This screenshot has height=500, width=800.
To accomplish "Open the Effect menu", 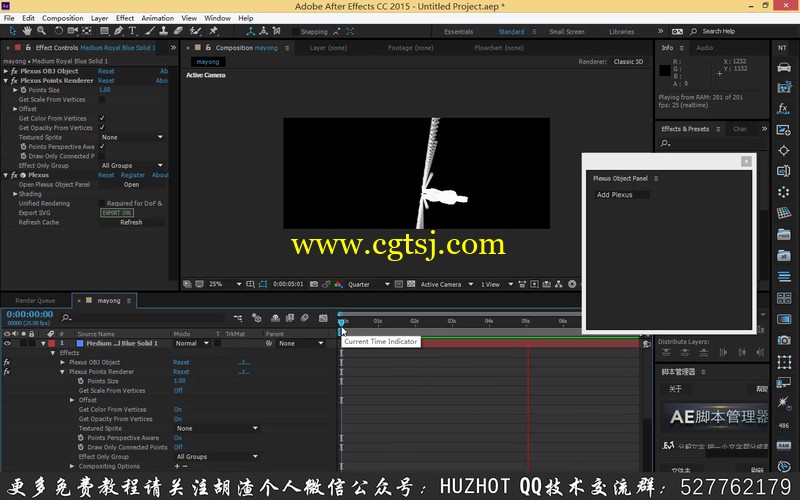I will pyautogui.click(x=124, y=18).
